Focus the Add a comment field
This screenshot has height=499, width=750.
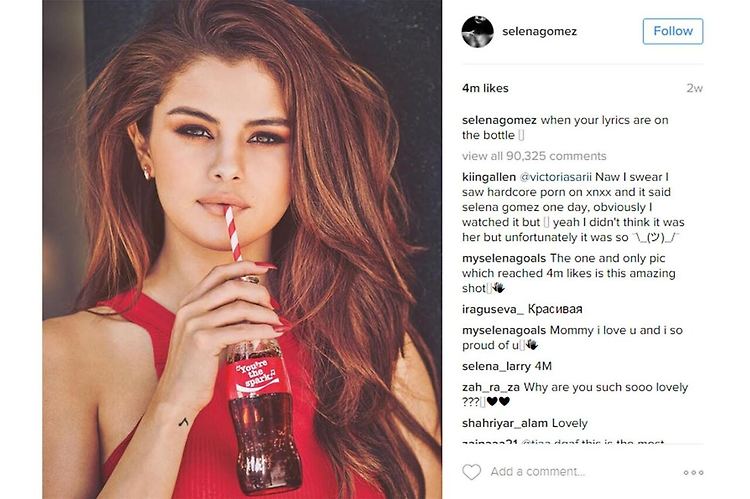538,472
